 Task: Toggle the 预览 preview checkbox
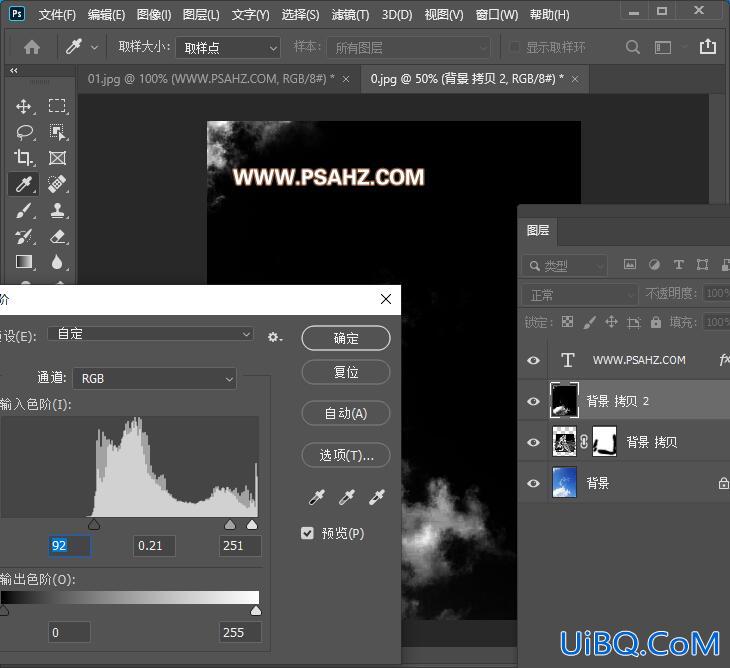click(307, 533)
